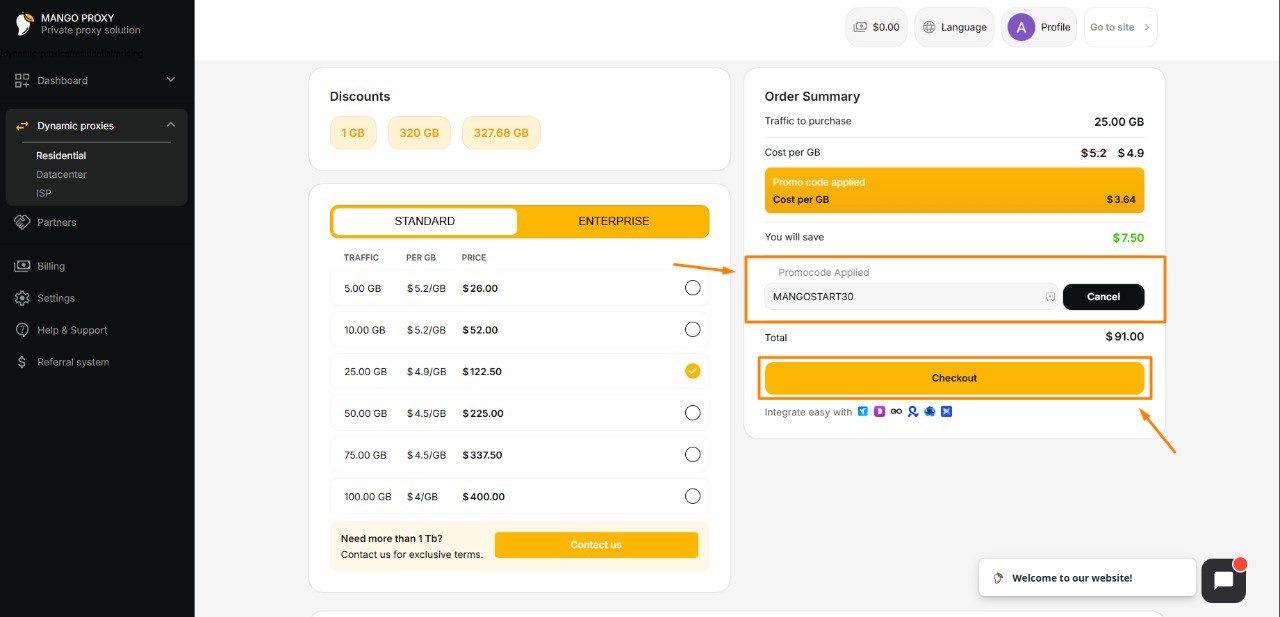The image size is (1280, 617).
Task: Click the Checkout button
Action: pos(954,378)
